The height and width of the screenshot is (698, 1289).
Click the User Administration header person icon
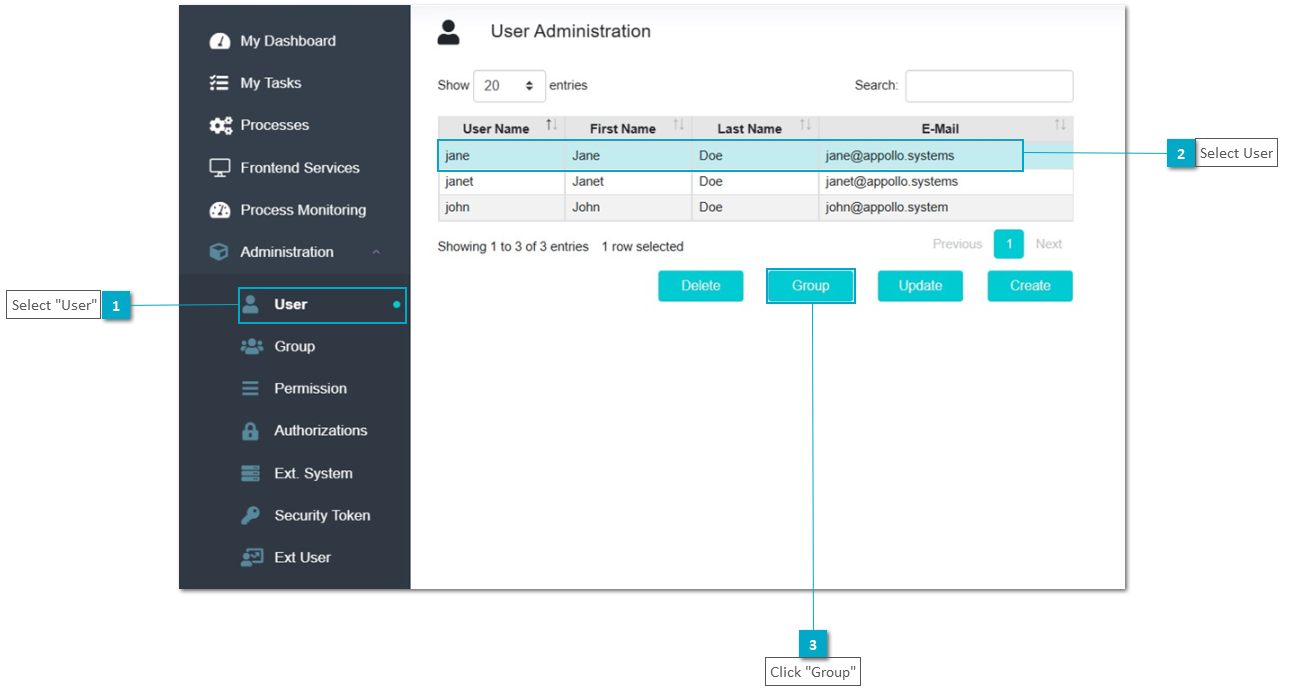(x=449, y=32)
